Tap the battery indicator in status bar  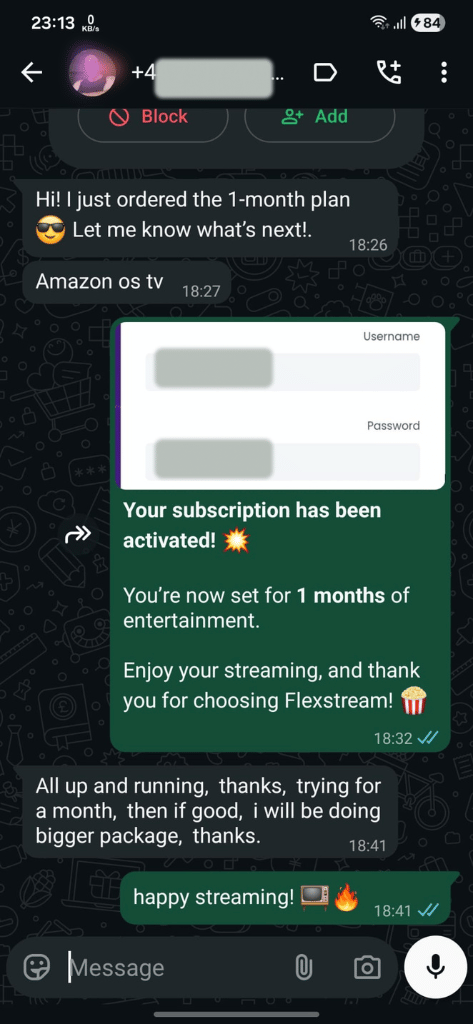pos(429,24)
